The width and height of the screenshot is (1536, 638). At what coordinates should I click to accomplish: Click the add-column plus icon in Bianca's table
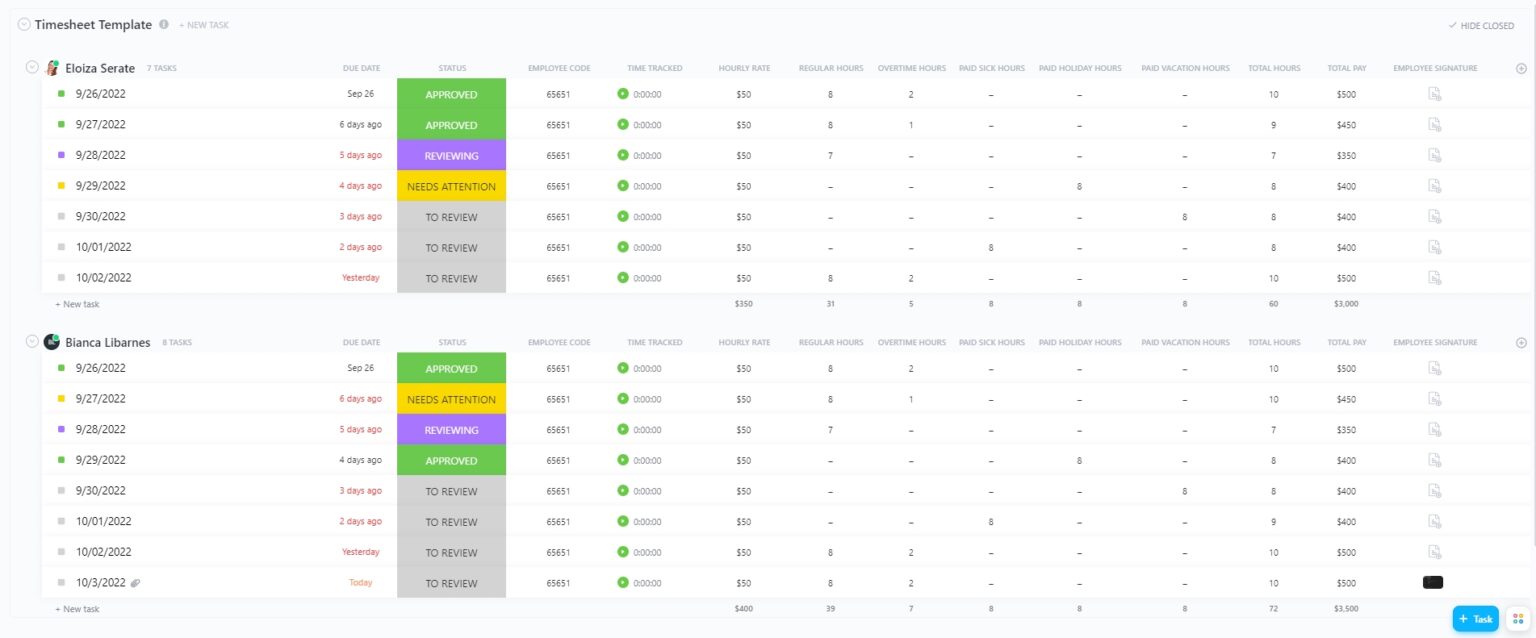pos(1521,342)
